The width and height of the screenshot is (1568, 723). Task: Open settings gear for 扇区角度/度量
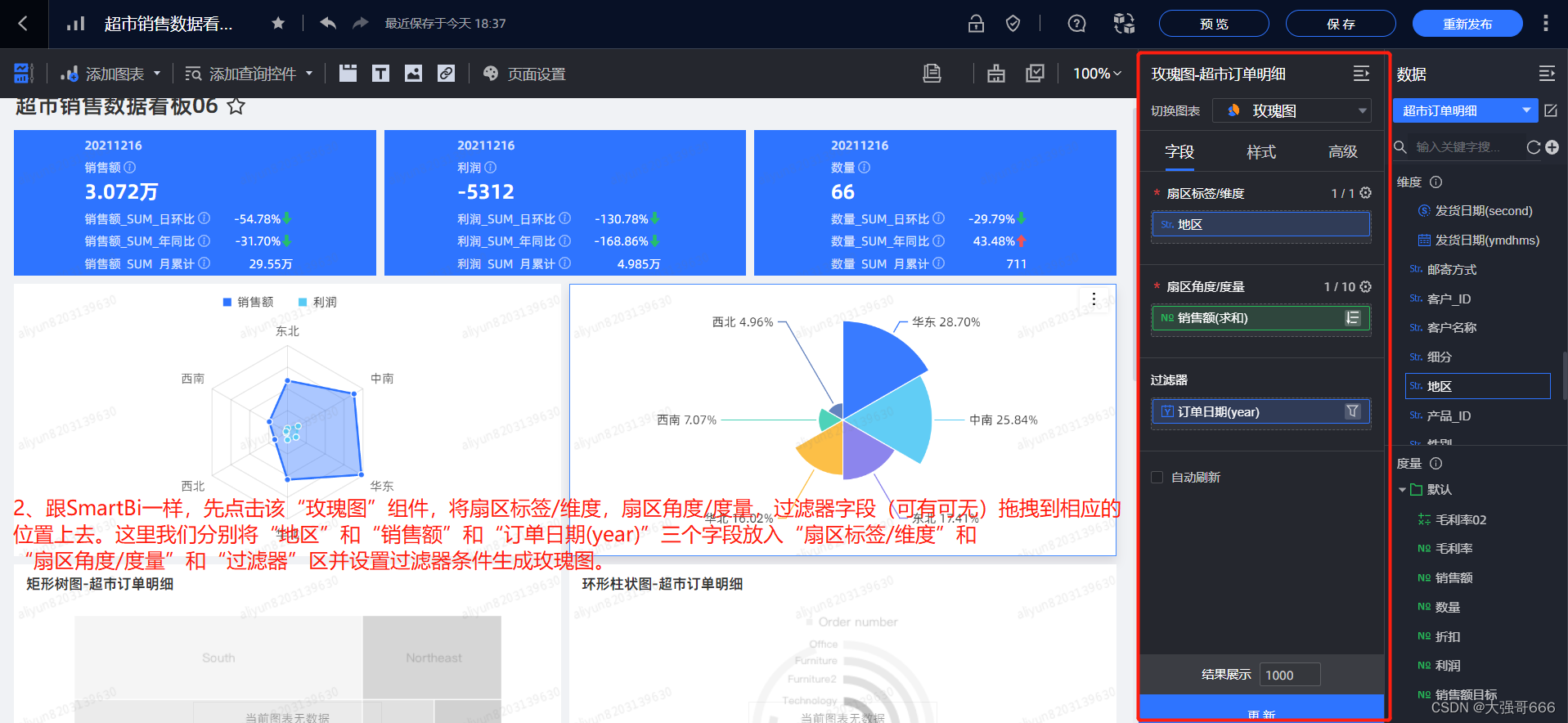point(1365,286)
